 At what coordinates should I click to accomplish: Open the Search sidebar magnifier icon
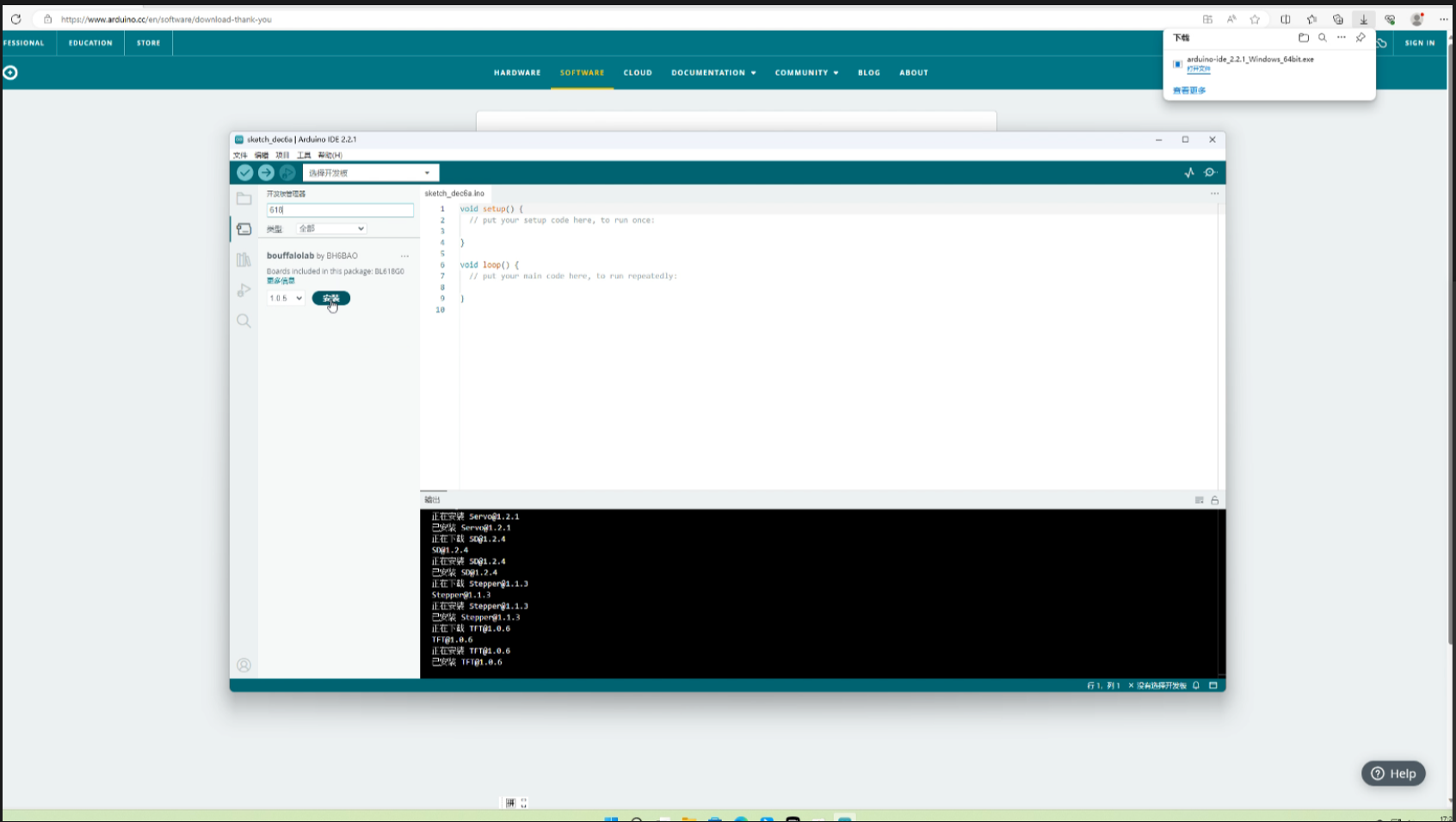point(244,321)
